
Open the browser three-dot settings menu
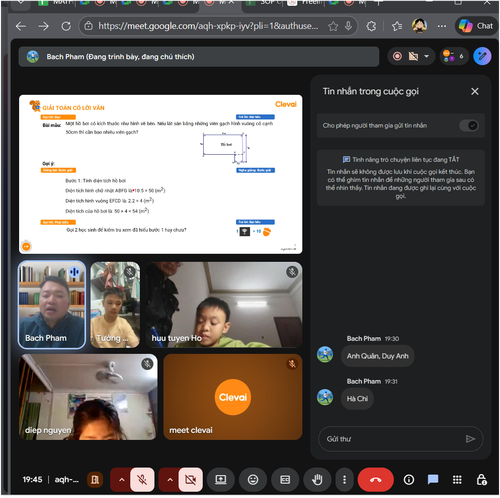click(442, 26)
